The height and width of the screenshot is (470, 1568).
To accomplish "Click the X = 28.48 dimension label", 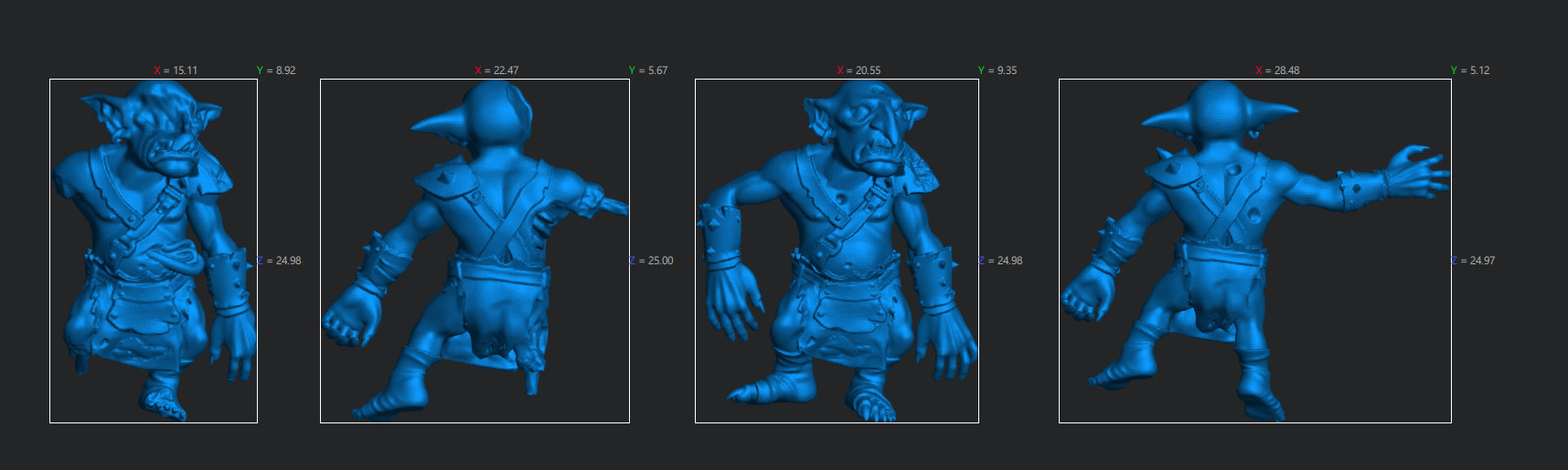I will coord(1277,70).
